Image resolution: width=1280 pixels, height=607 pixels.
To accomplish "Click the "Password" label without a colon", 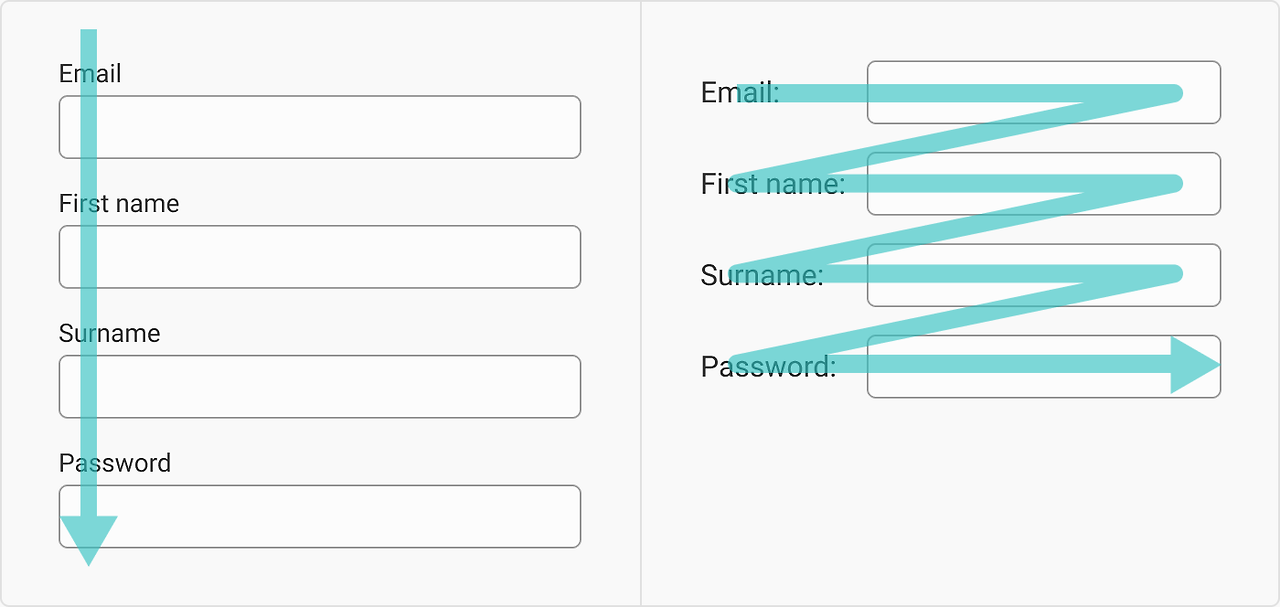I will pyautogui.click(x=115, y=463).
